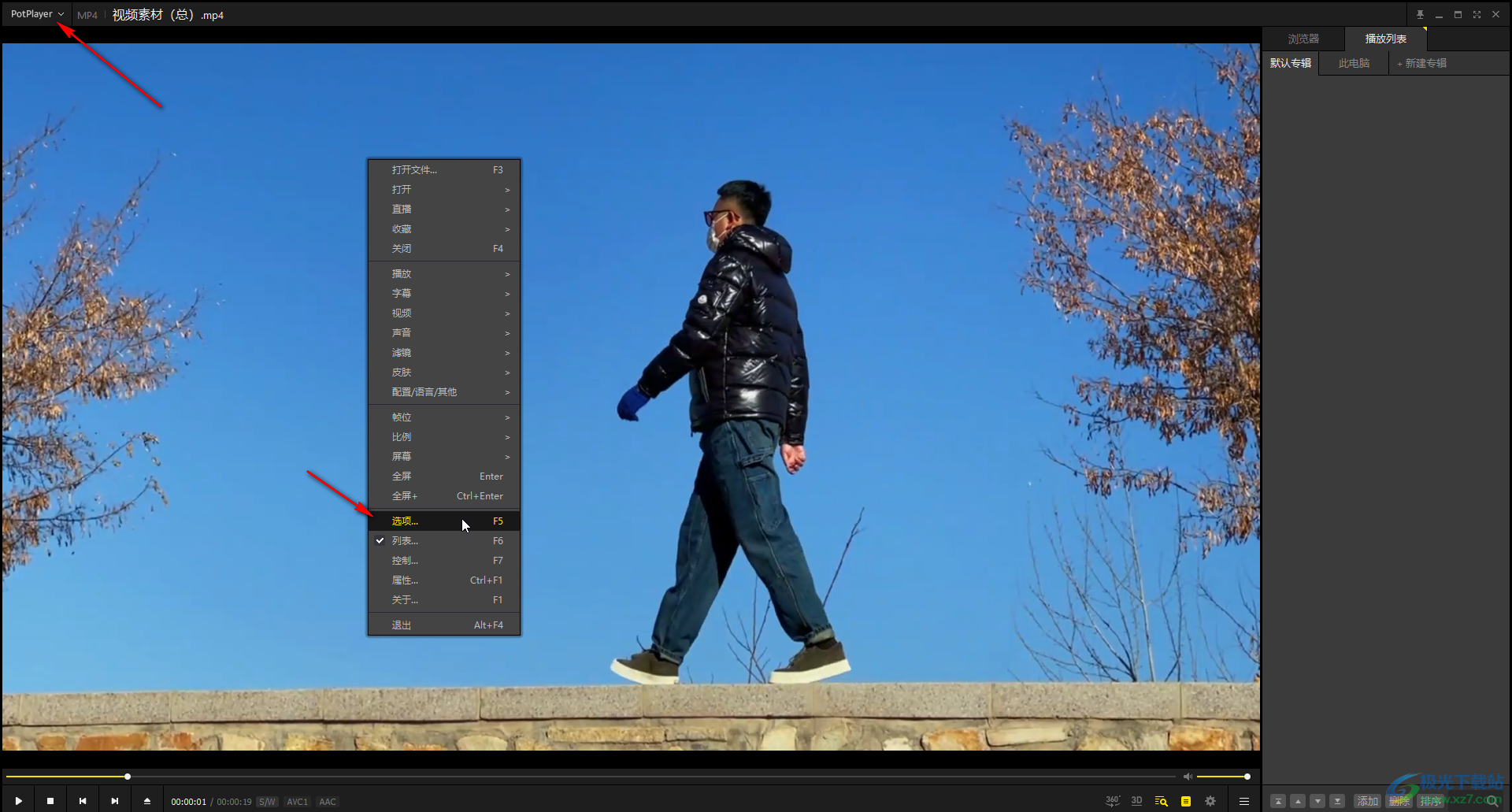Expand the 比例 submenu
The height and width of the screenshot is (812, 1512).
click(x=444, y=437)
